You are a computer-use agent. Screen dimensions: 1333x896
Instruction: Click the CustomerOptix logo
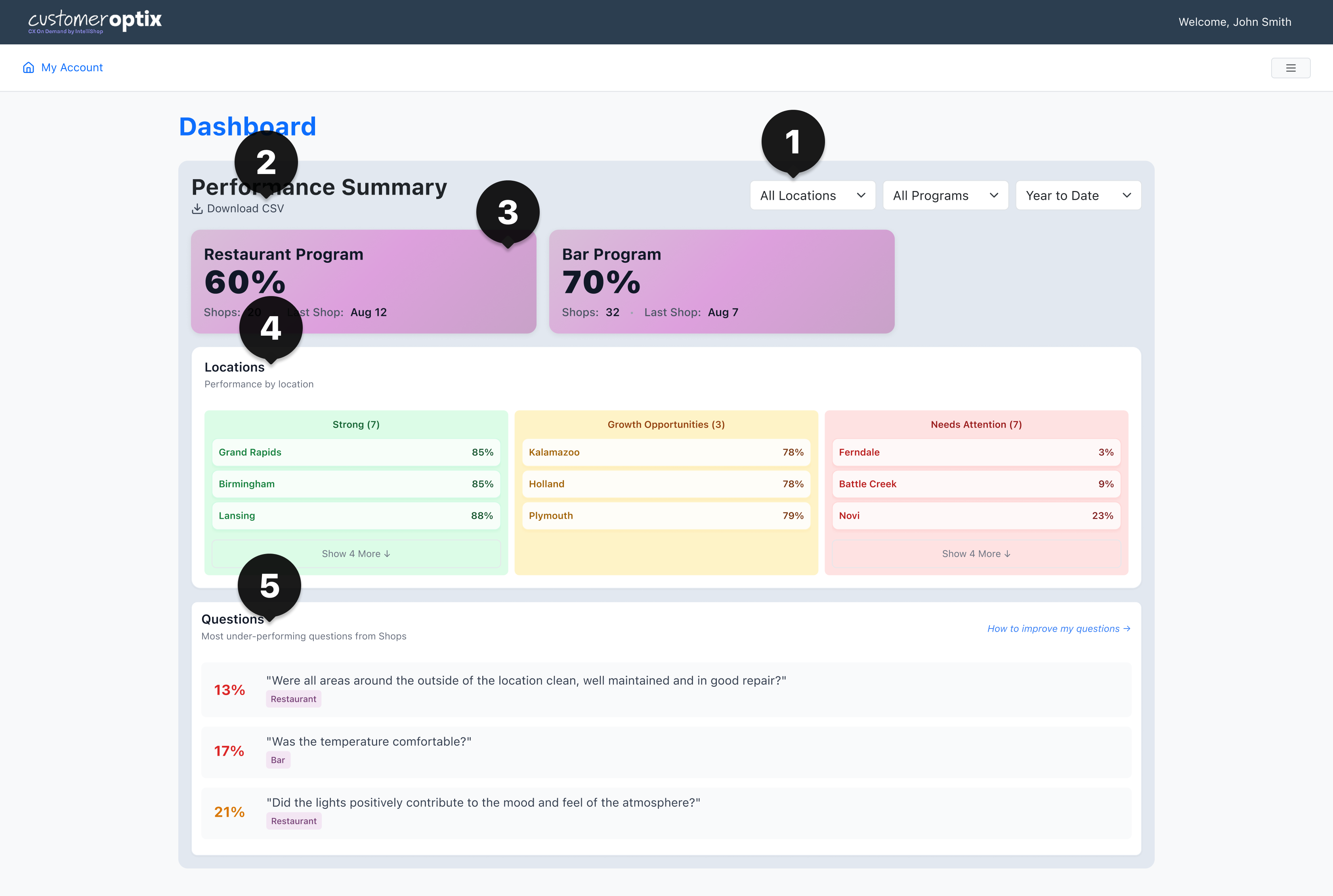click(95, 22)
